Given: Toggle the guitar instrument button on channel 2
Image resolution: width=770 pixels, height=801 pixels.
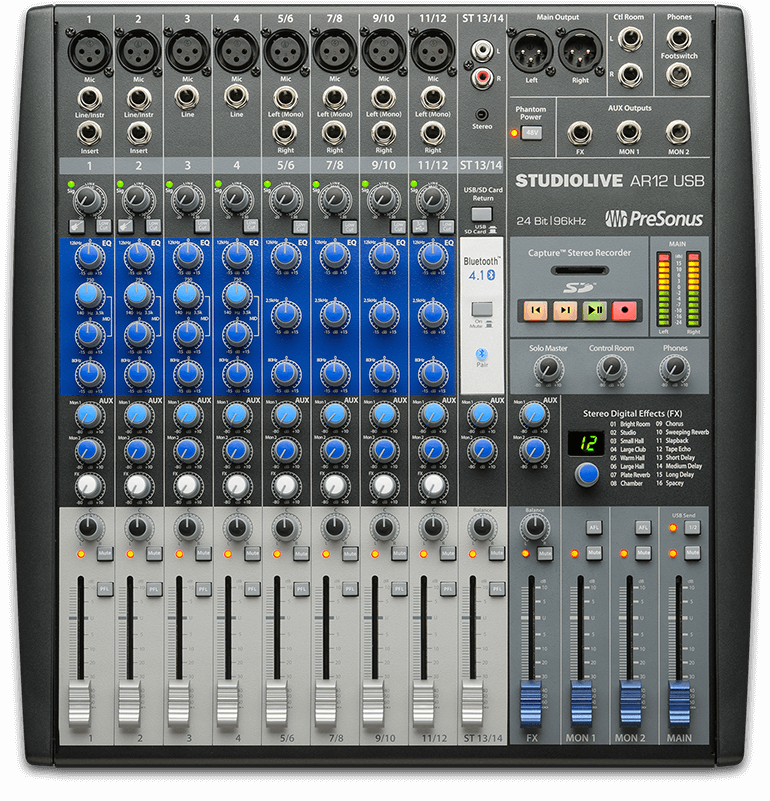Looking at the screenshot, I should (x=125, y=226).
